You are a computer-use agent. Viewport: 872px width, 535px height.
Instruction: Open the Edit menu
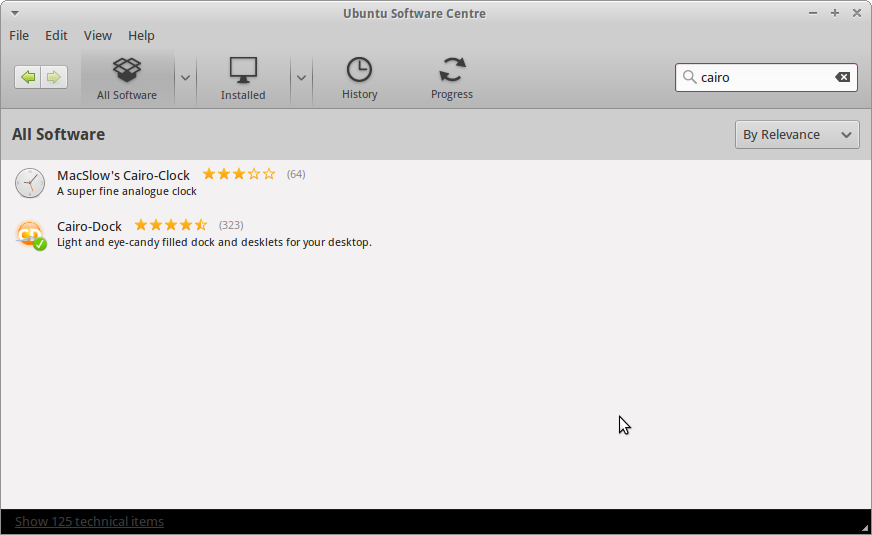point(56,36)
